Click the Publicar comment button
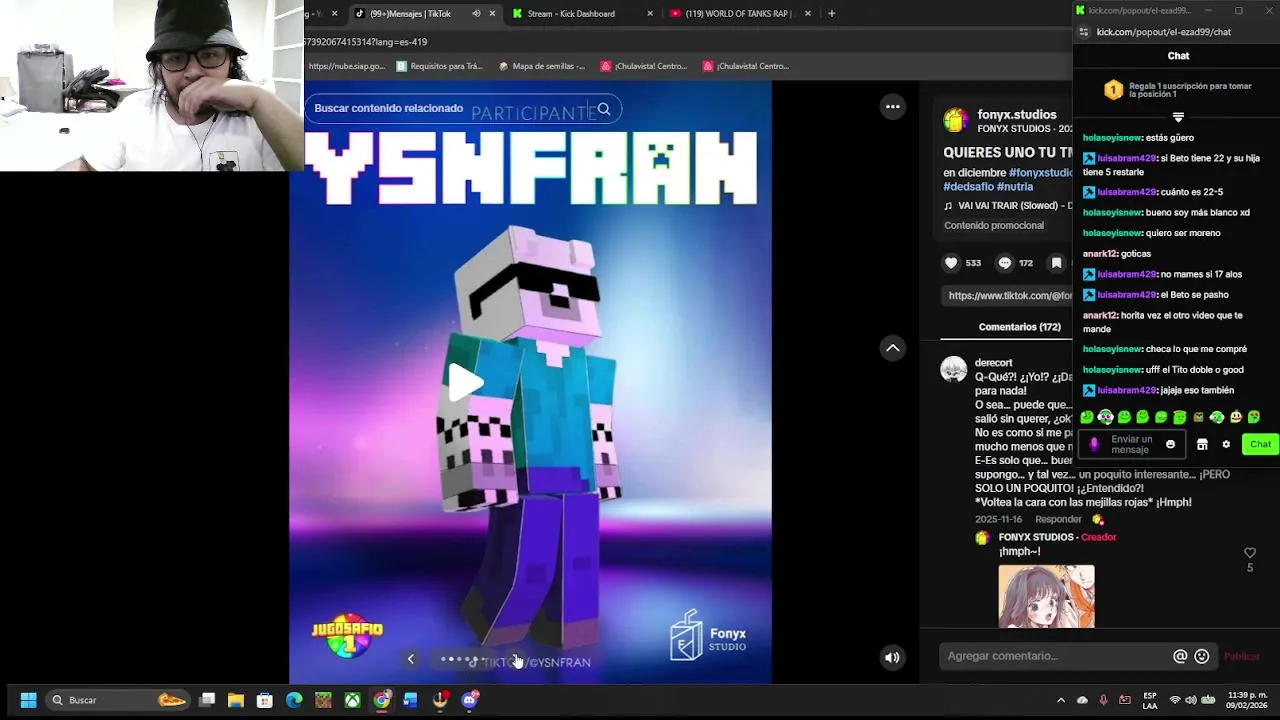This screenshot has height=720, width=1280. pos(1242,656)
